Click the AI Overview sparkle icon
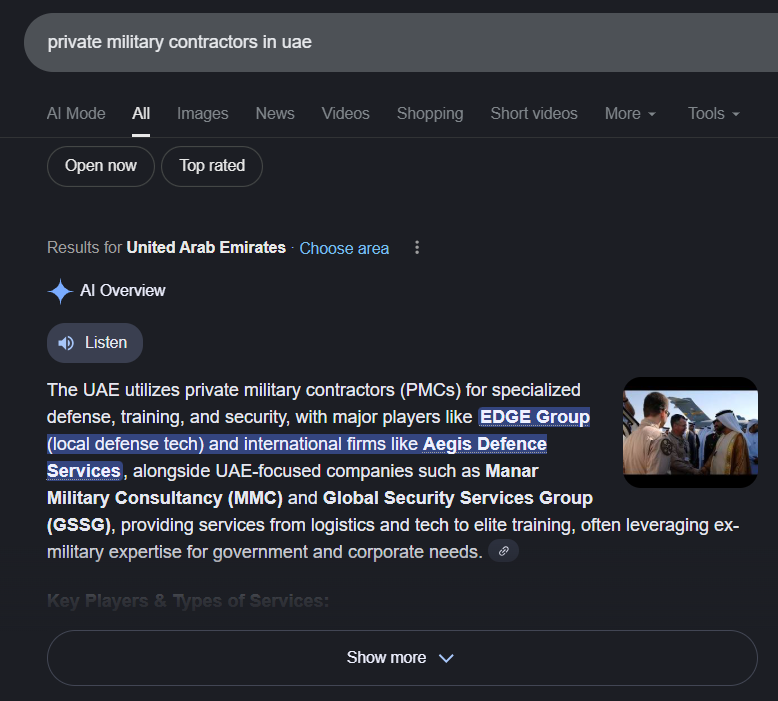Viewport: 778px width, 701px height. tap(61, 291)
